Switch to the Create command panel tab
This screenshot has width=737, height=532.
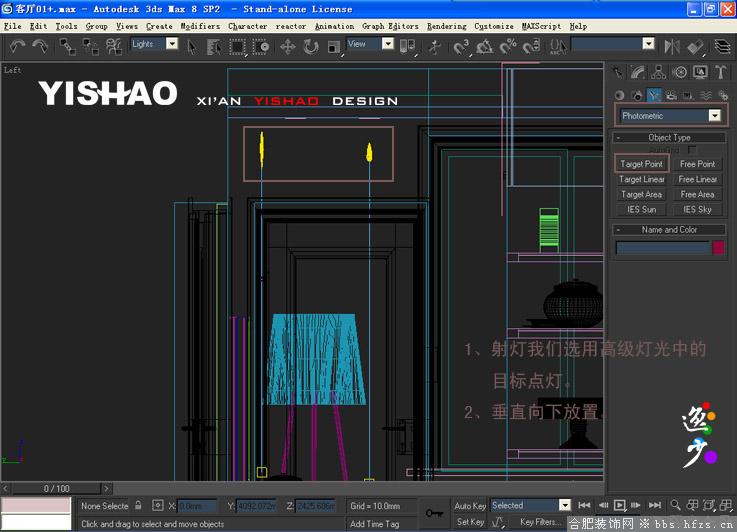click(618, 72)
